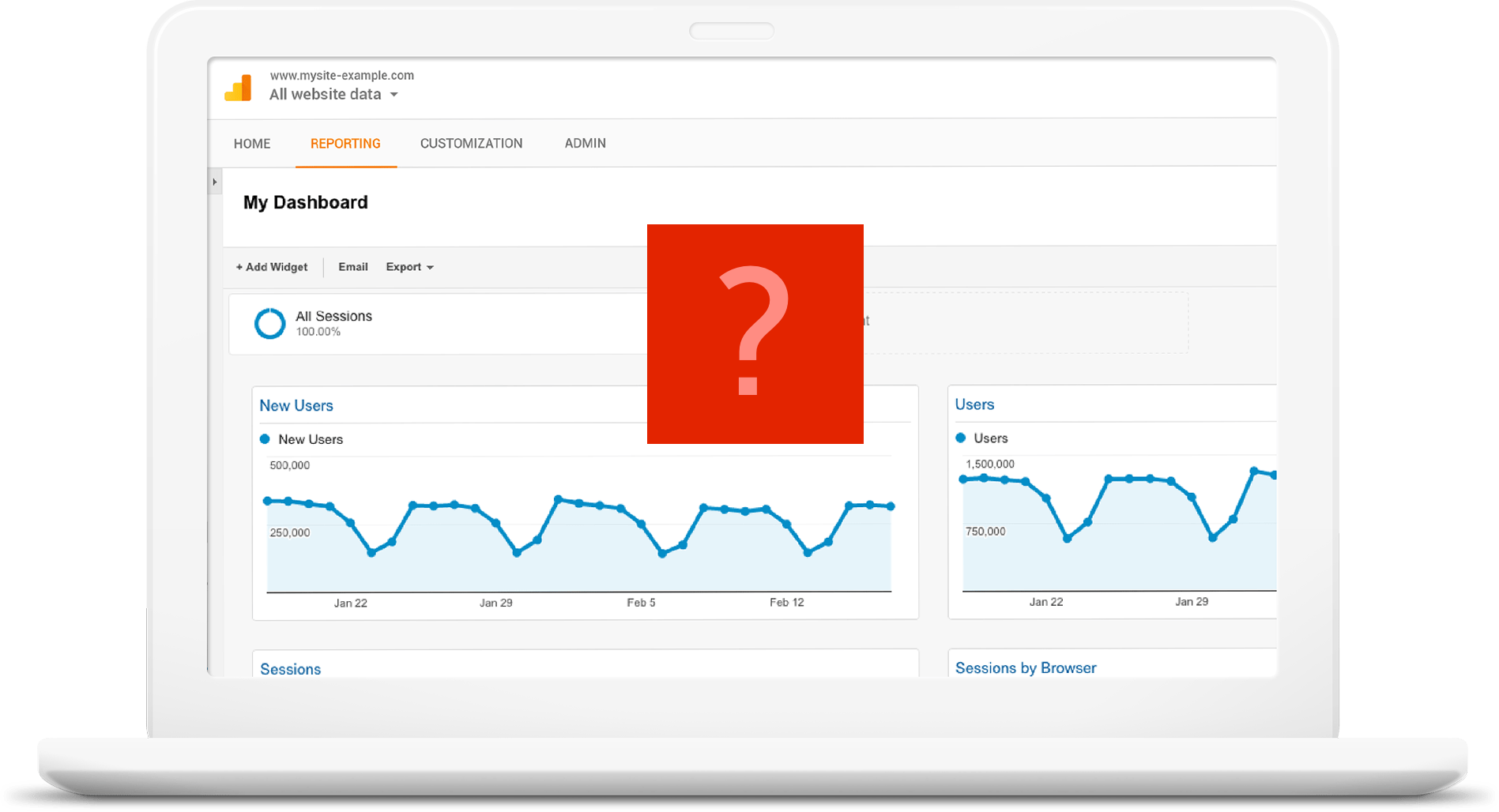Viewport: 1499px width, 812px height.
Task: Click the 250,000 axis label in New Users chart
Action: pyautogui.click(x=290, y=532)
